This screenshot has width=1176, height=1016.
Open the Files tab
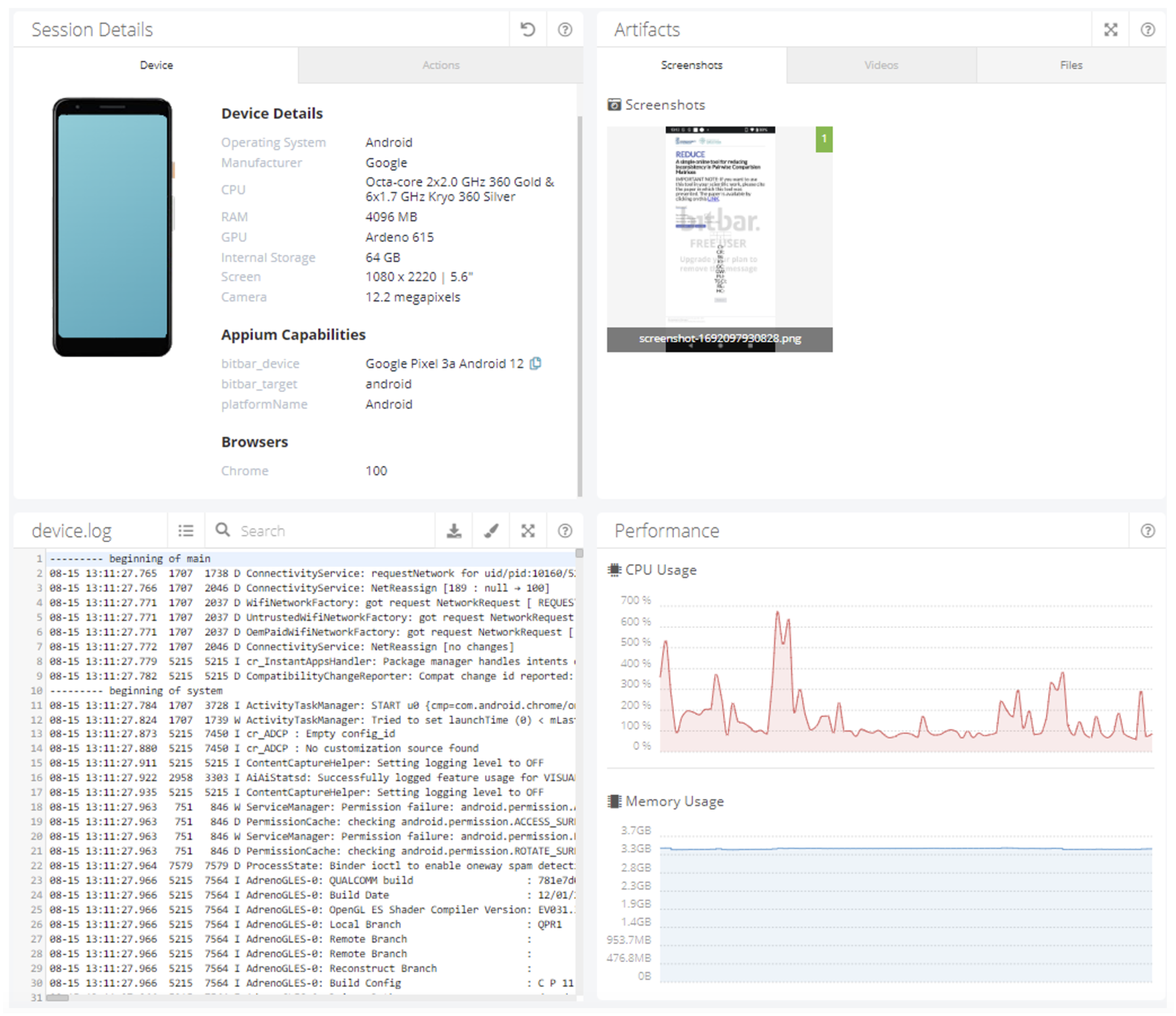click(x=1071, y=65)
